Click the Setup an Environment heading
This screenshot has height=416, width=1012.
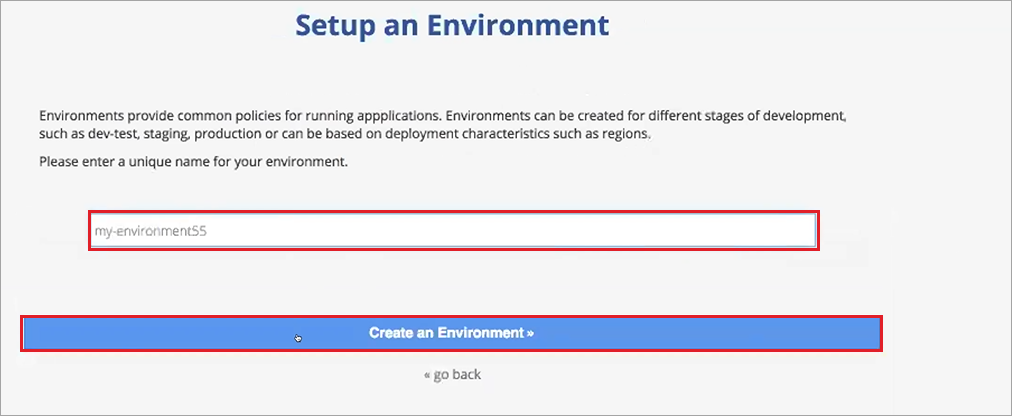[x=452, y=26]
